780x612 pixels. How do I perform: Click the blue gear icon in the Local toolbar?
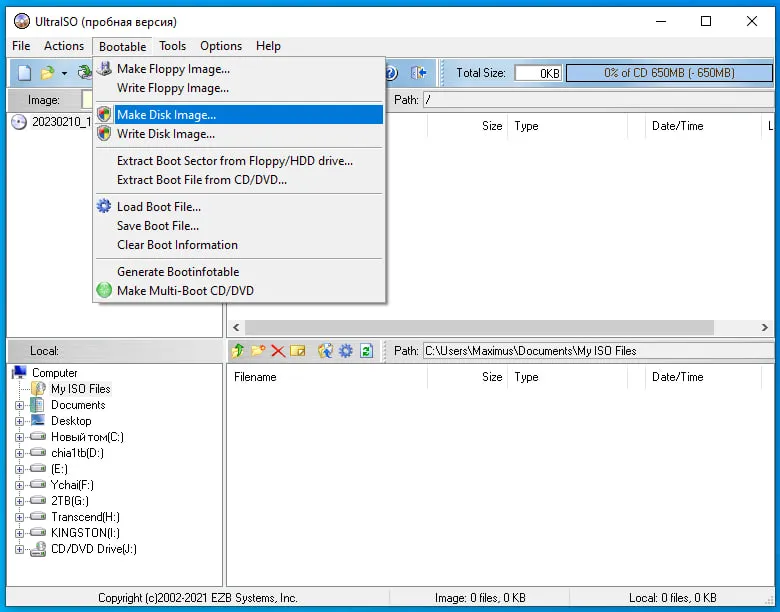[346, 351]
